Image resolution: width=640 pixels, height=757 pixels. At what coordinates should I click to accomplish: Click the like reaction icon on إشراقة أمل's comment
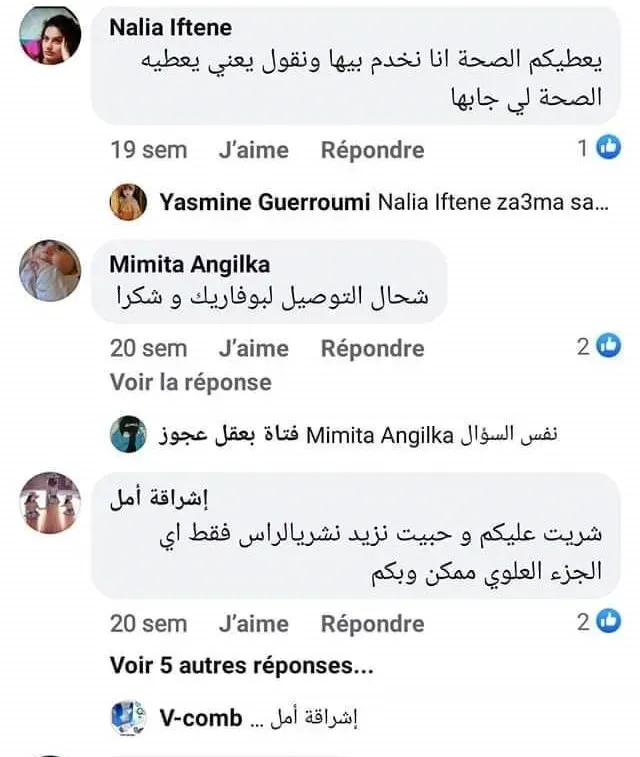click(608, 622)
